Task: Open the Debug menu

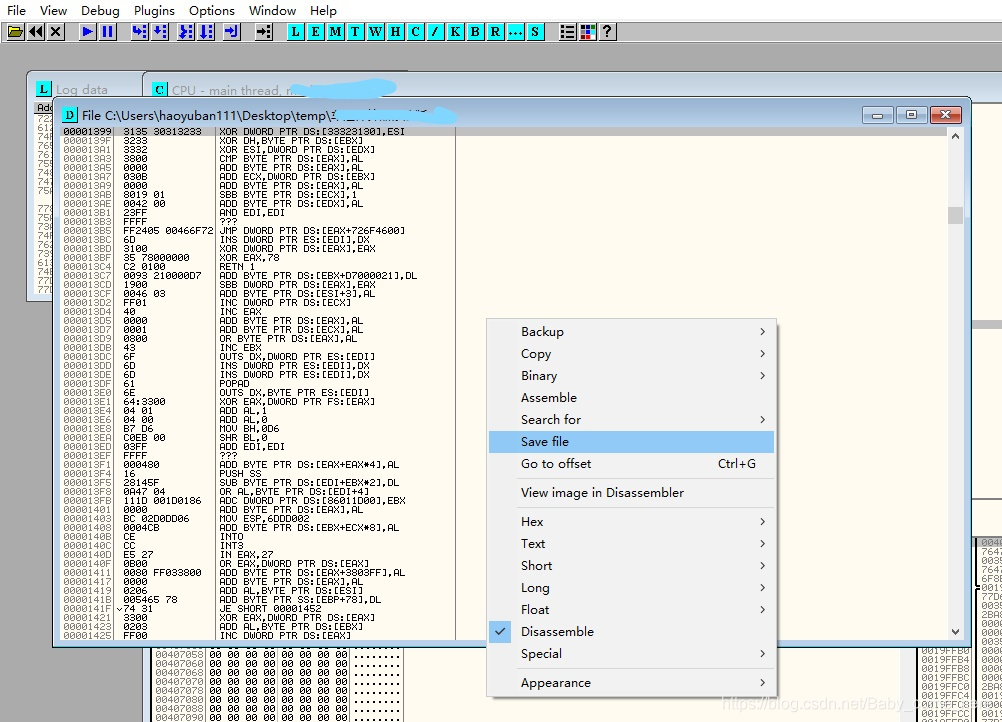Action: [x=100, y=10]
